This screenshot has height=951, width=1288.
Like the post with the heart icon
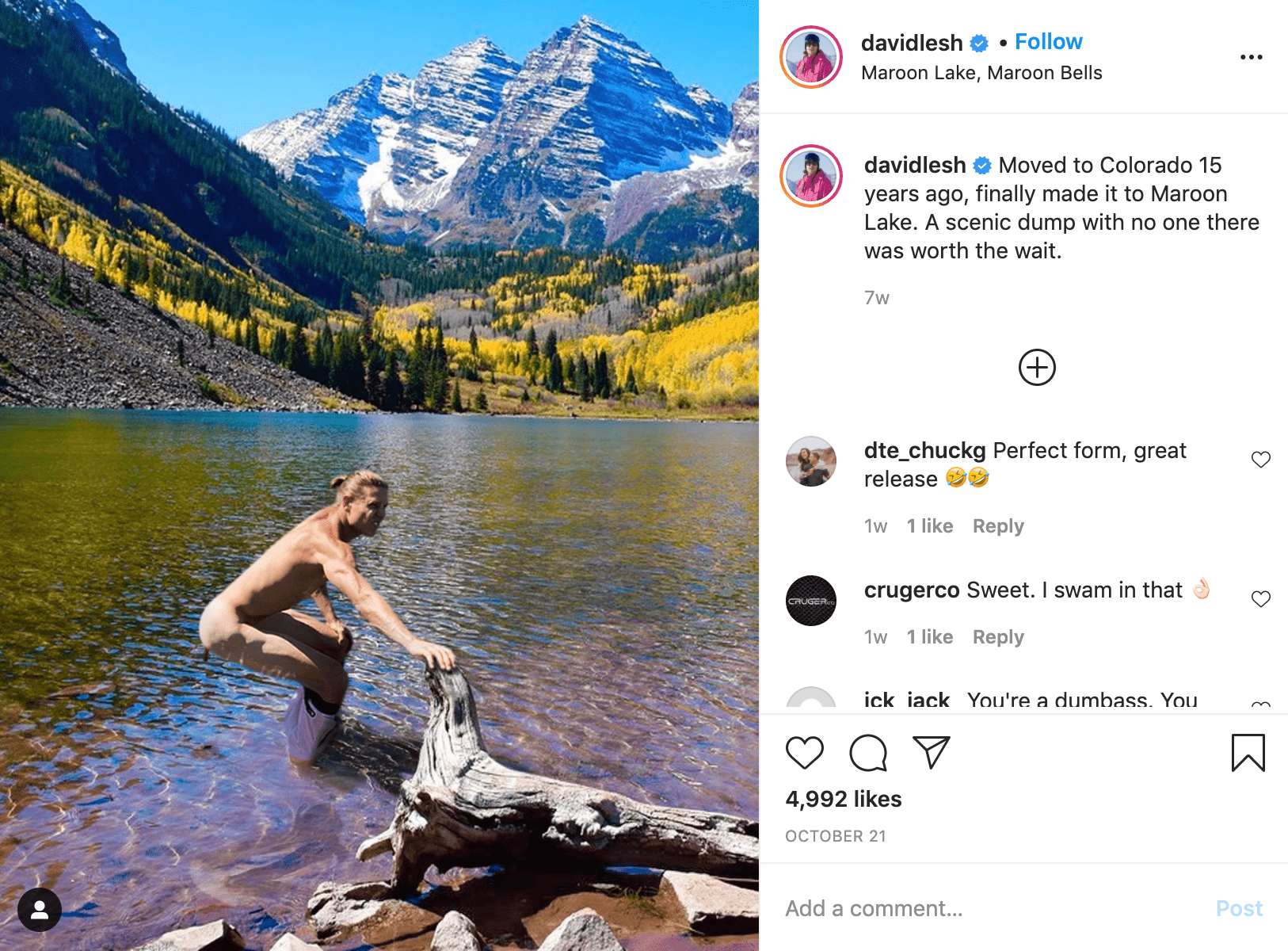tap(804, 752)
